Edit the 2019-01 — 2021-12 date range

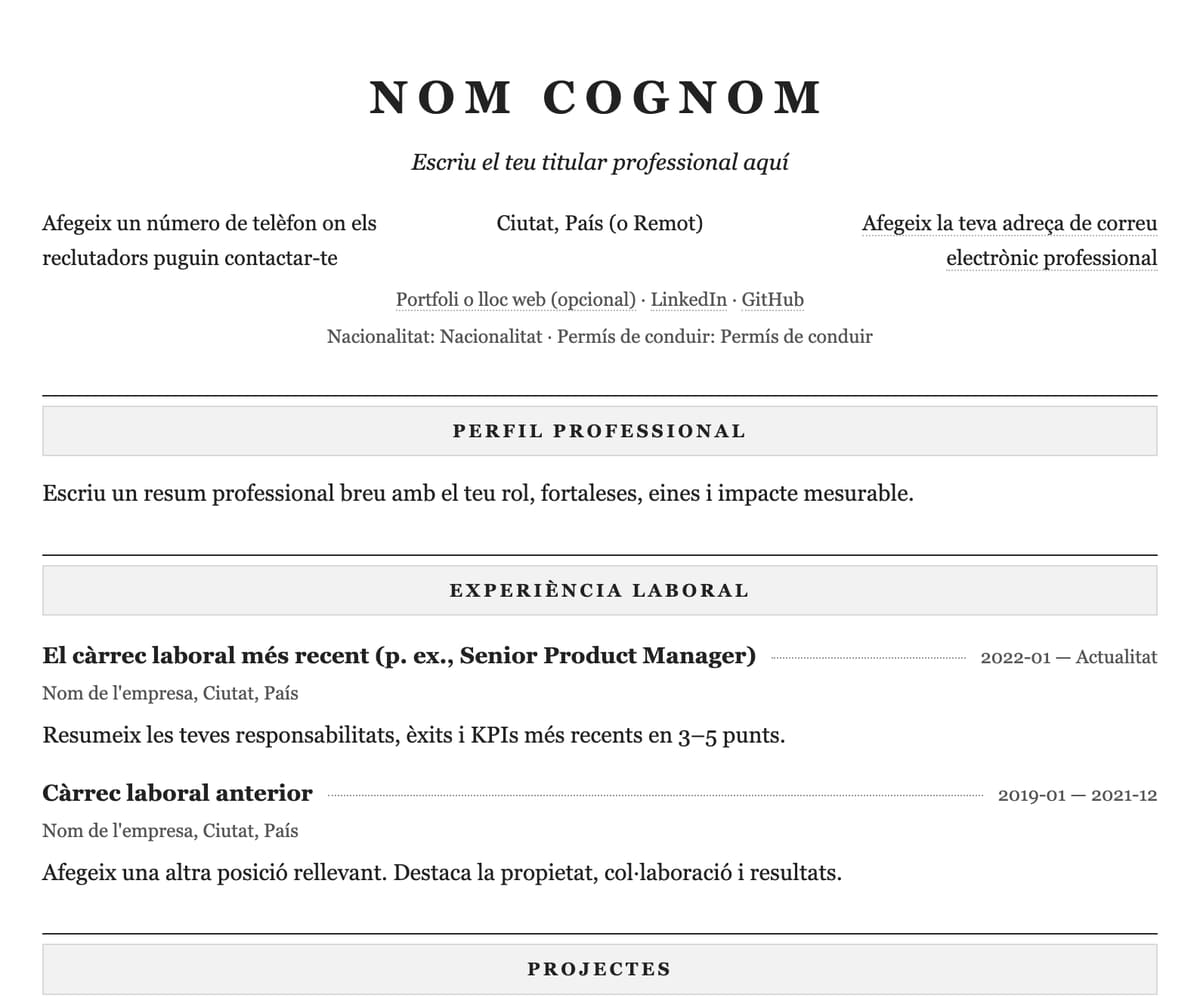tap(1077, 796)
